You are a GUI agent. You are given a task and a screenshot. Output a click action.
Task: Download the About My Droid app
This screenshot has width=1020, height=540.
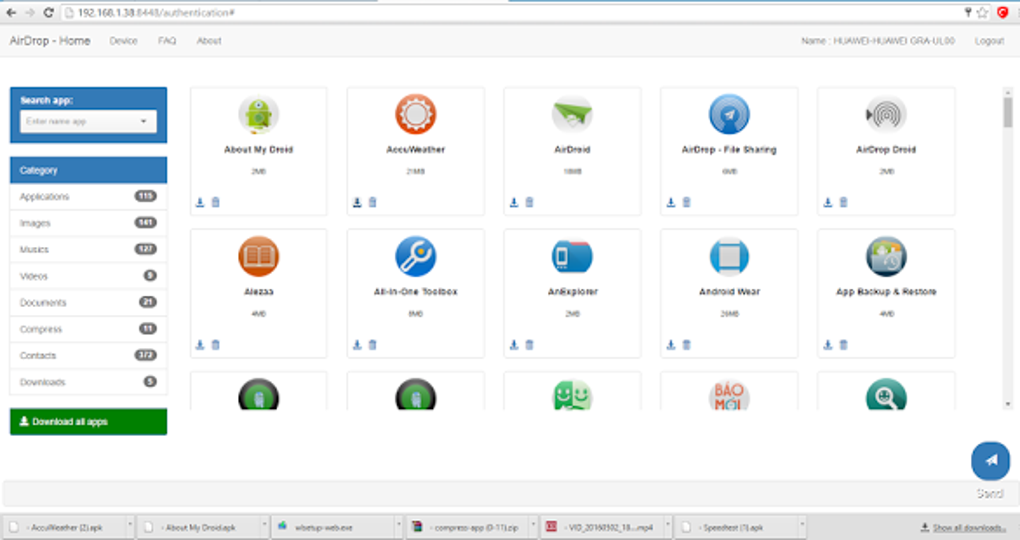point(200,202)
